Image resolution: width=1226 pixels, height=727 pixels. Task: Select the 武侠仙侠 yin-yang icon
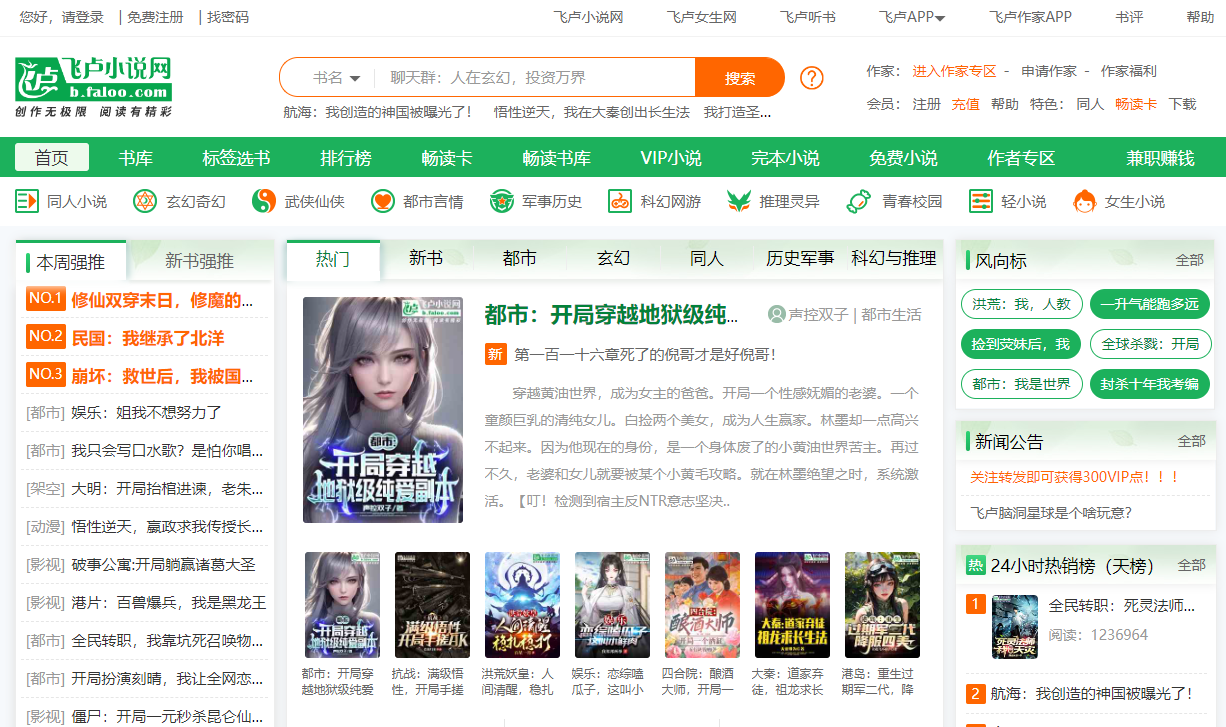(263, 201)
